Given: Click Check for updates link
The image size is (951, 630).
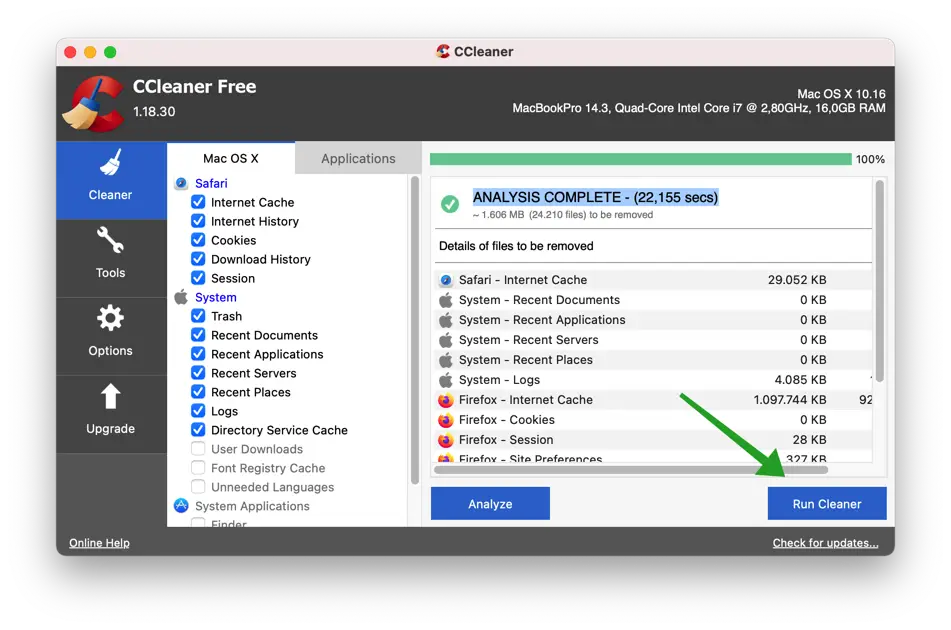Looking at the screenshot, I should (825, 543).
